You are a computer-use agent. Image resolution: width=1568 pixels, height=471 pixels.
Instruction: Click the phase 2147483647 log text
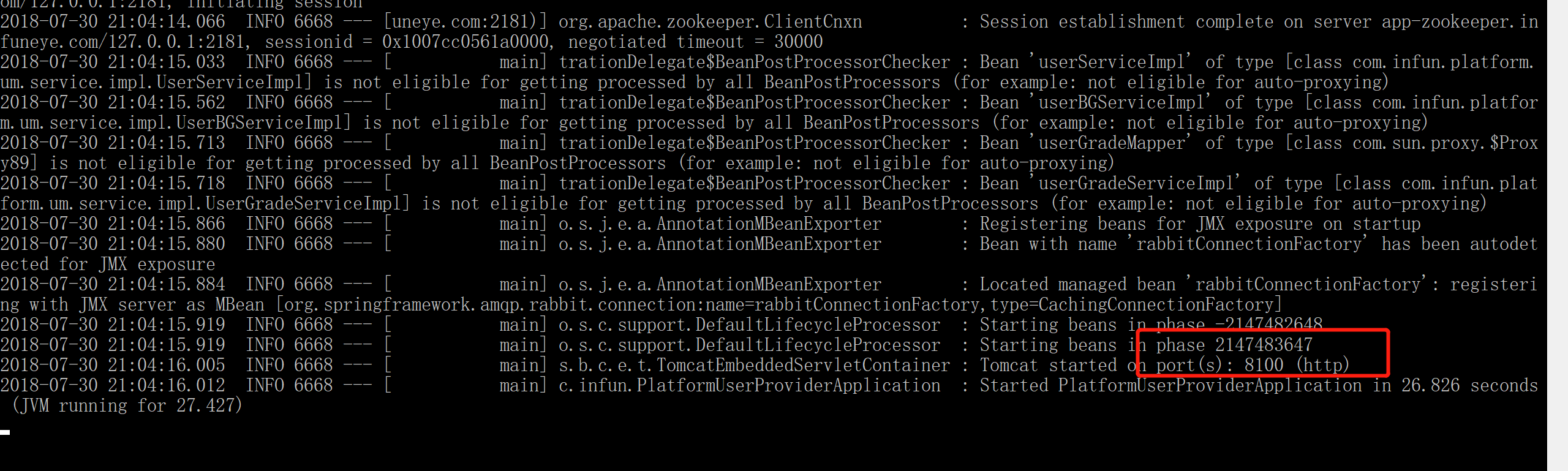[1234, 345]
